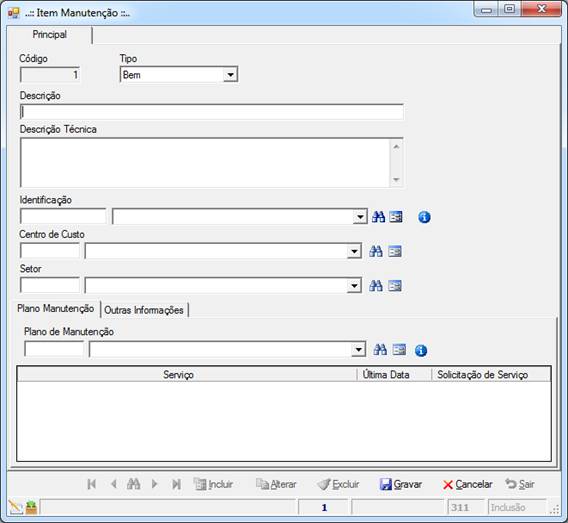Open the form icon beside Identificação
The image size is (568, 523).
(396, 217)
